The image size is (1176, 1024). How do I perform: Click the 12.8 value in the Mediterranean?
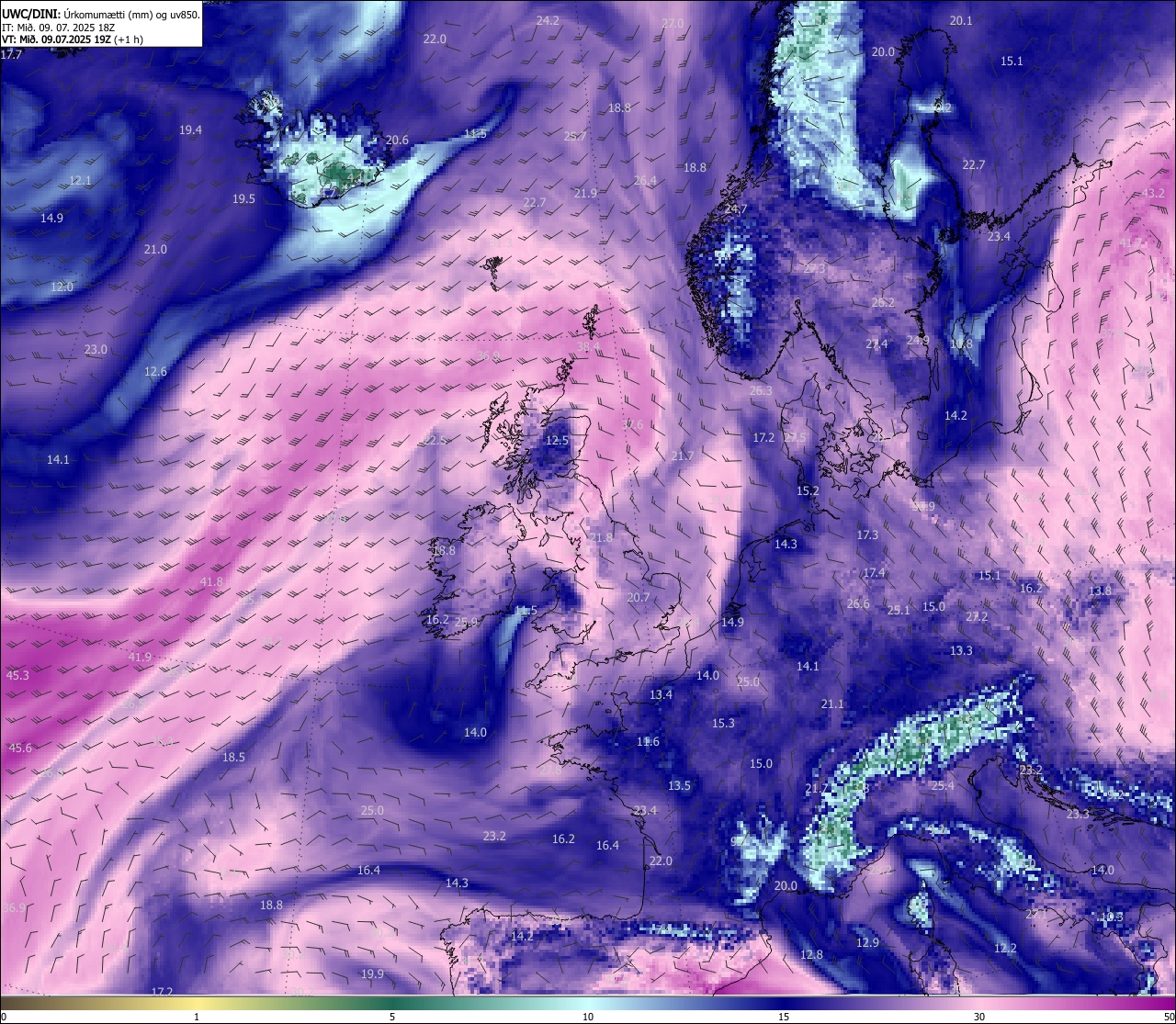point(811,955)
